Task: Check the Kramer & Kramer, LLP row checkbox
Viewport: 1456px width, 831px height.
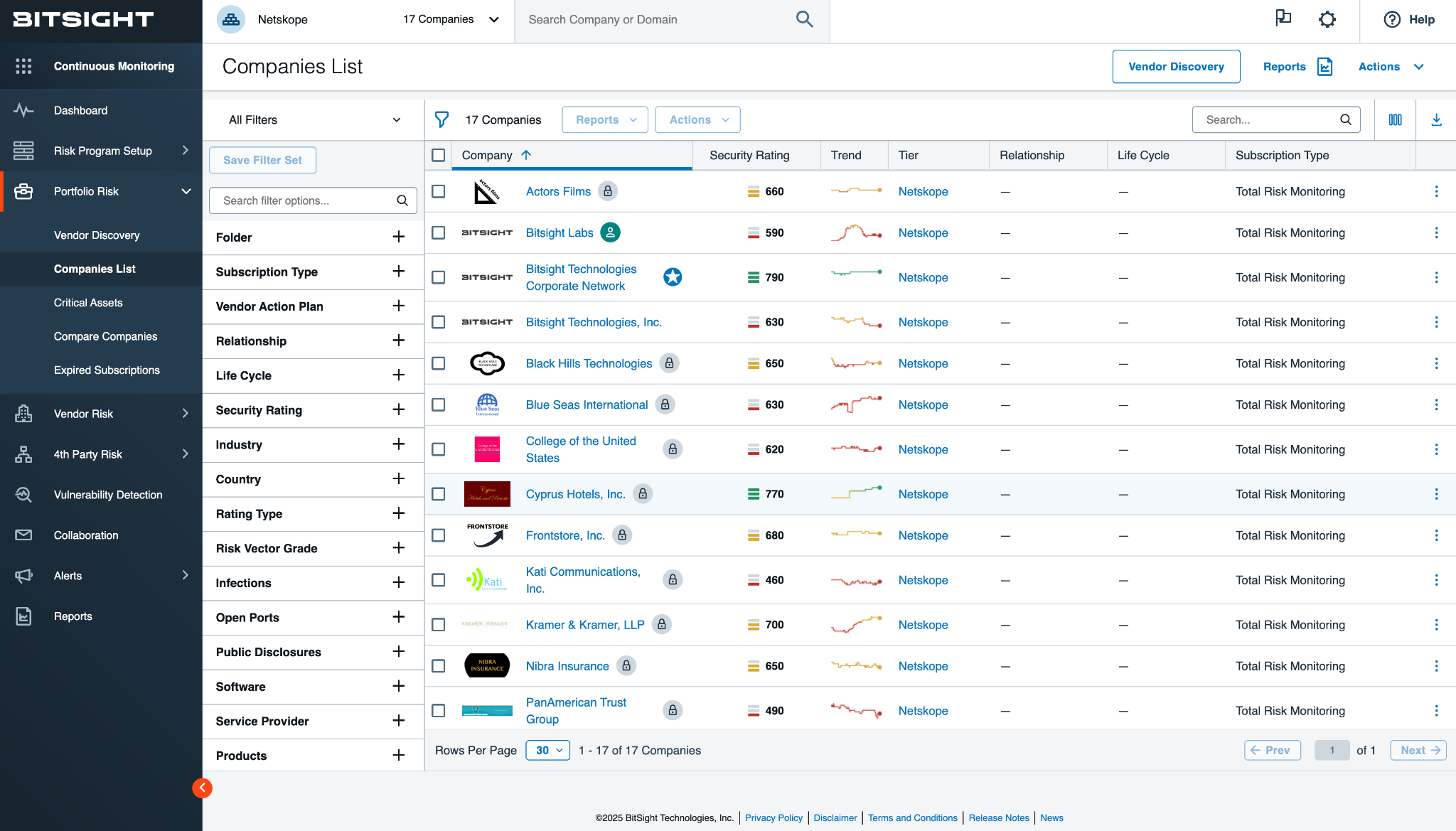Action: click(439, 625)
